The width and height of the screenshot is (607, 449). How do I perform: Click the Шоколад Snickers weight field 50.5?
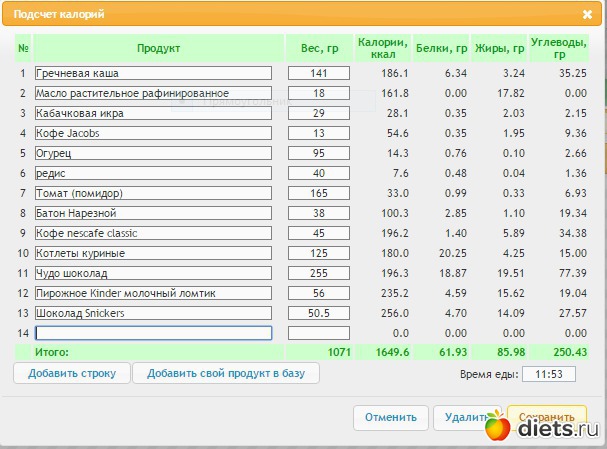click(x=319, y=313)
